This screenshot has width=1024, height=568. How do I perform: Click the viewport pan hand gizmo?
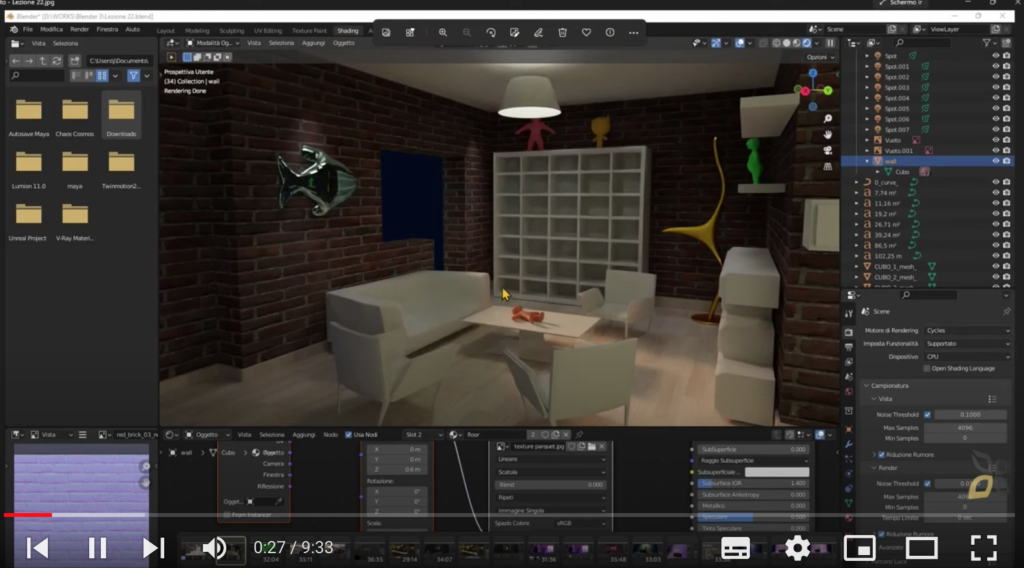click(x=827, y=134)
